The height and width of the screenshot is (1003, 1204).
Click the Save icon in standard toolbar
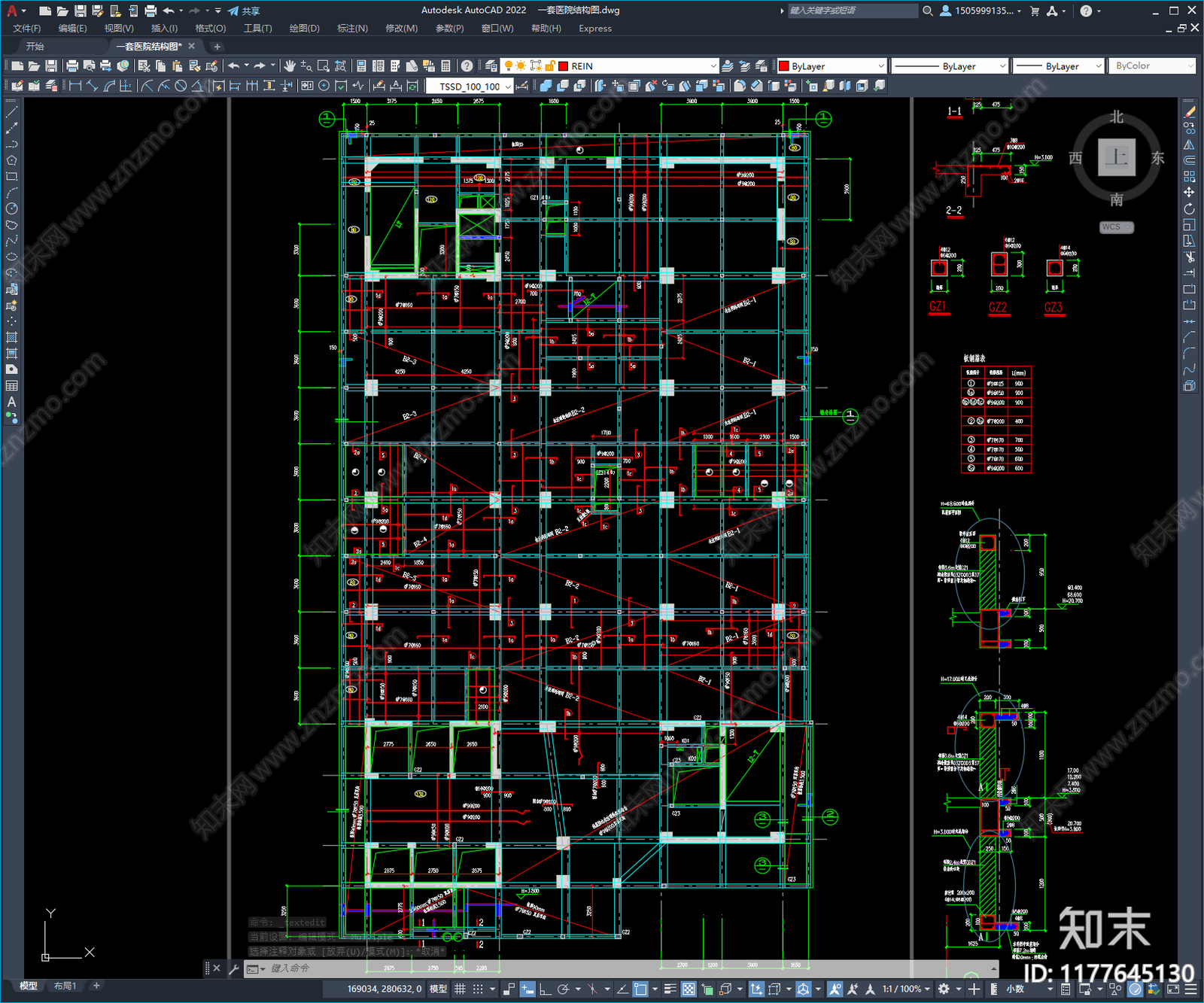click(50, 66)
